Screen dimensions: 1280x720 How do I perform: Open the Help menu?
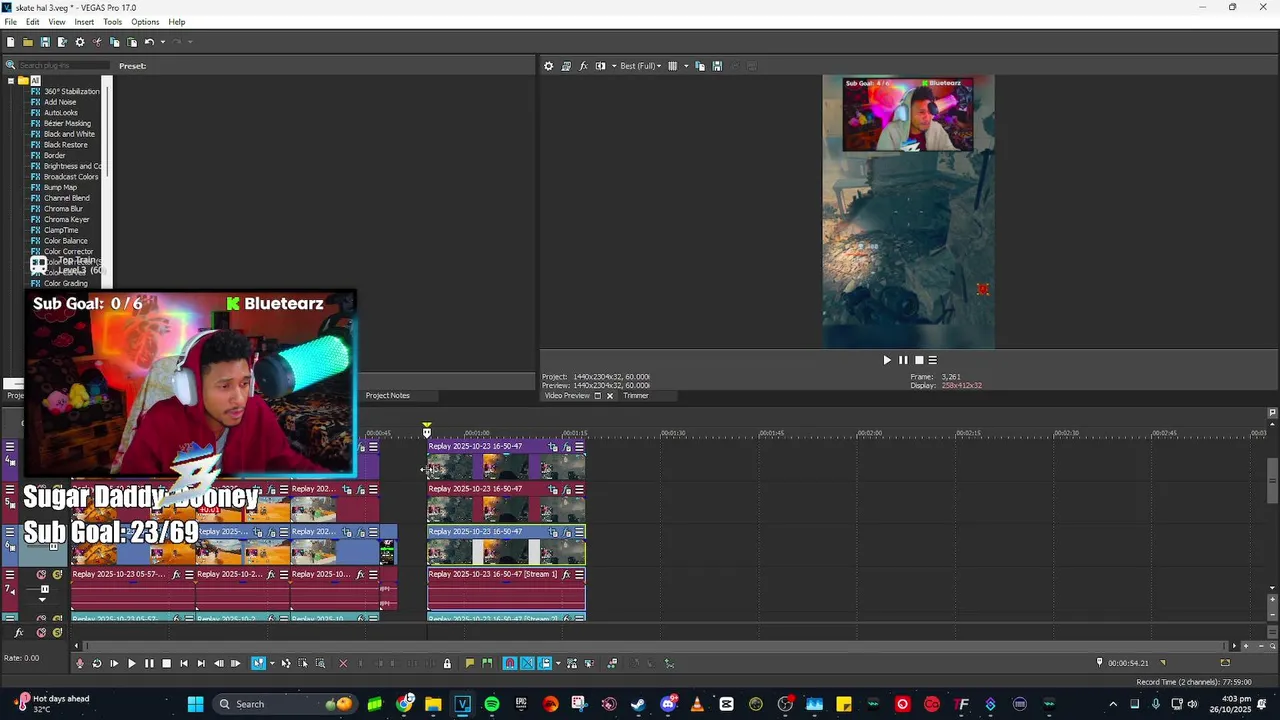pos(177,22)
